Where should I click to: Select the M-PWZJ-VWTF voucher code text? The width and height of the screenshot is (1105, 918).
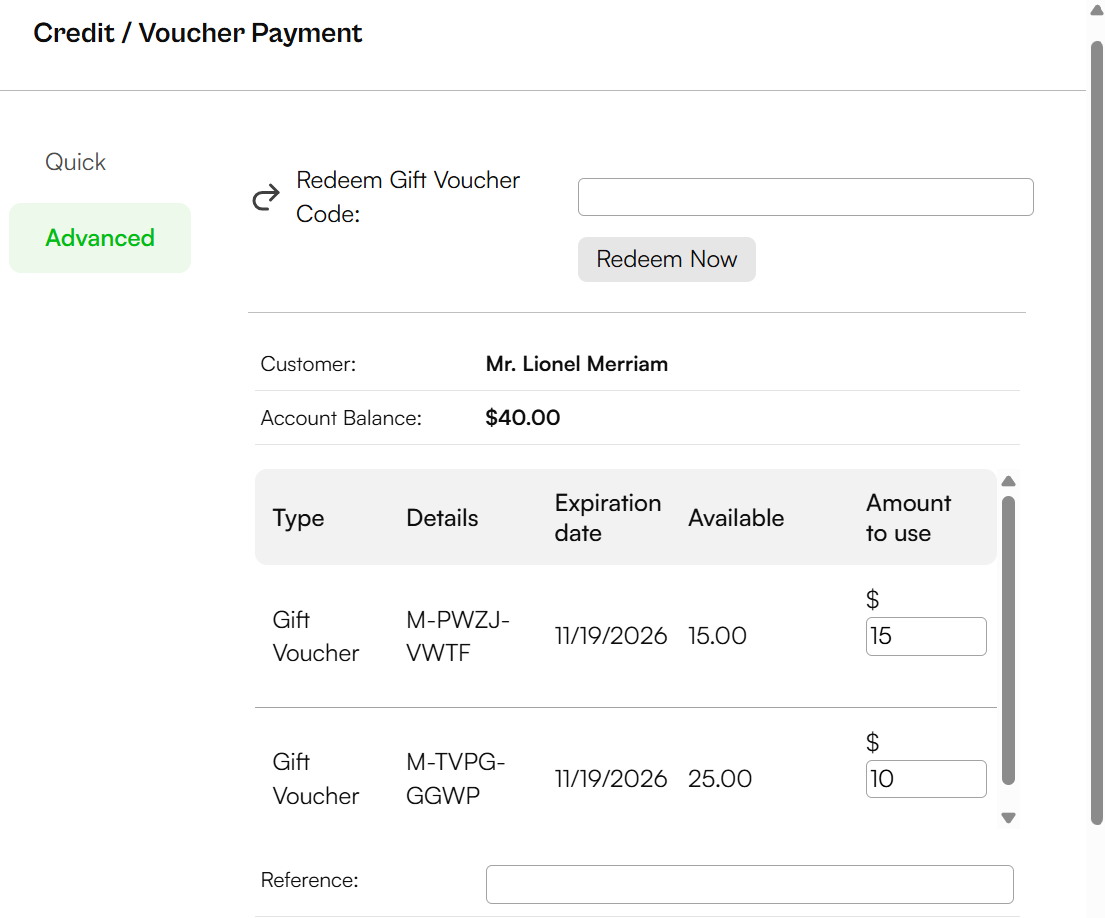(x=457, y=636)
